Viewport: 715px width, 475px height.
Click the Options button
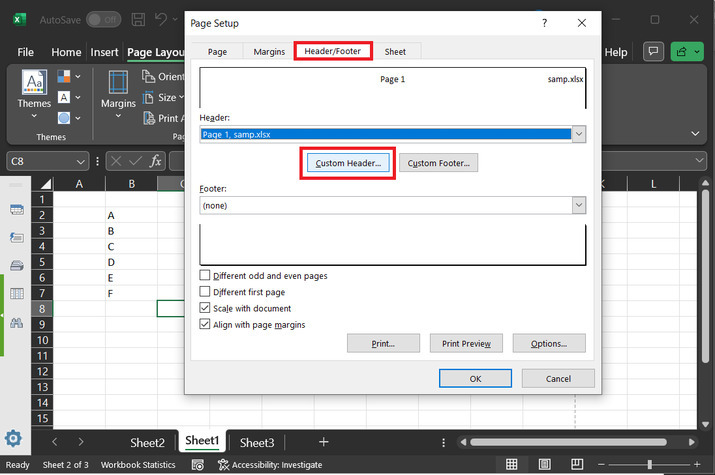click(549, 343)
